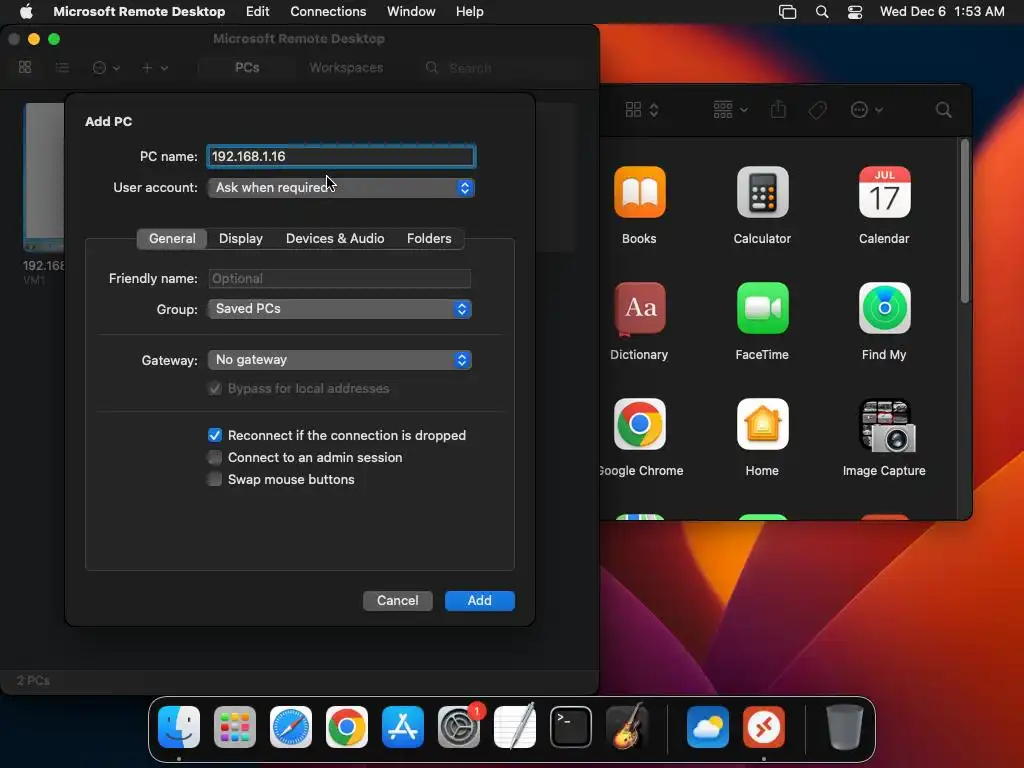
Task: Select the PCs segment in toolbar
Action: tap(247, 67)
